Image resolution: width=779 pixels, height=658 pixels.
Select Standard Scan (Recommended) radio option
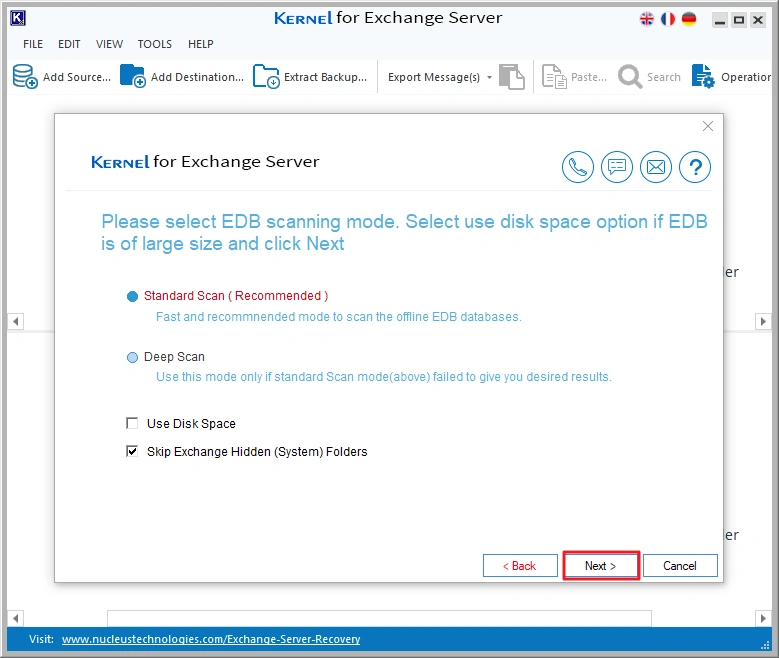pyautogui.click(x=132, y=297)
